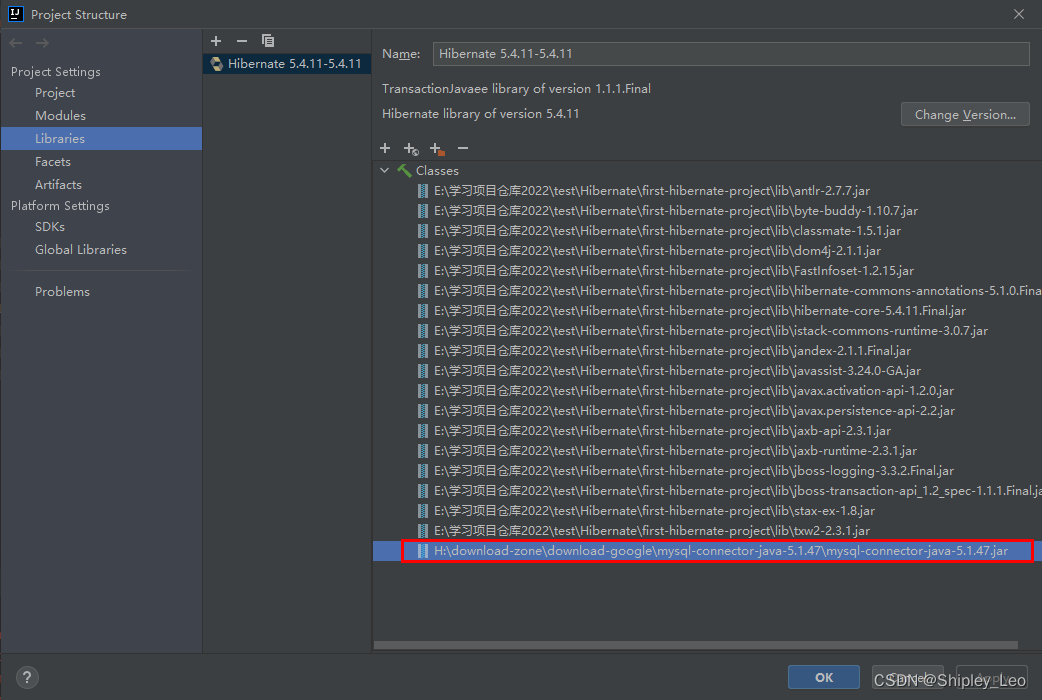Click the horizontal scrollbar of jar list
The image size is (1042, 700).
pos(696,645)
